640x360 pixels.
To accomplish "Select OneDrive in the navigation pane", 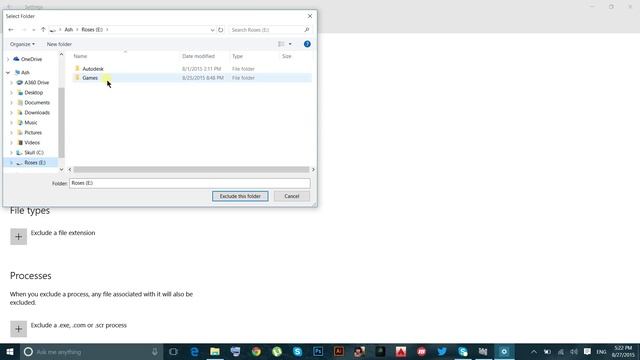I will pyautogui.click(x=31, y=59).
